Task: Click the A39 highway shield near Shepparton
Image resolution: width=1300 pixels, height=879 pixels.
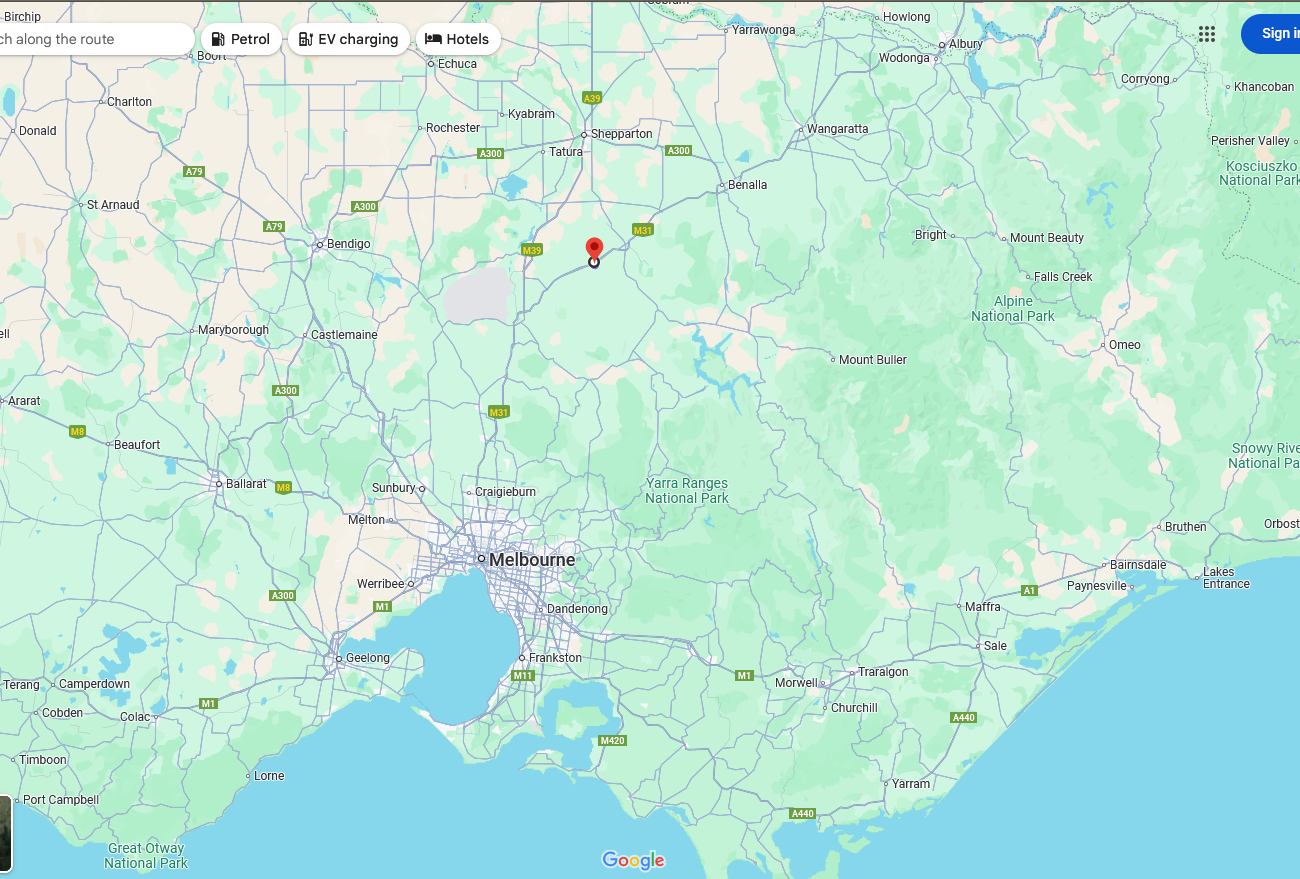Action: [592, 98]
